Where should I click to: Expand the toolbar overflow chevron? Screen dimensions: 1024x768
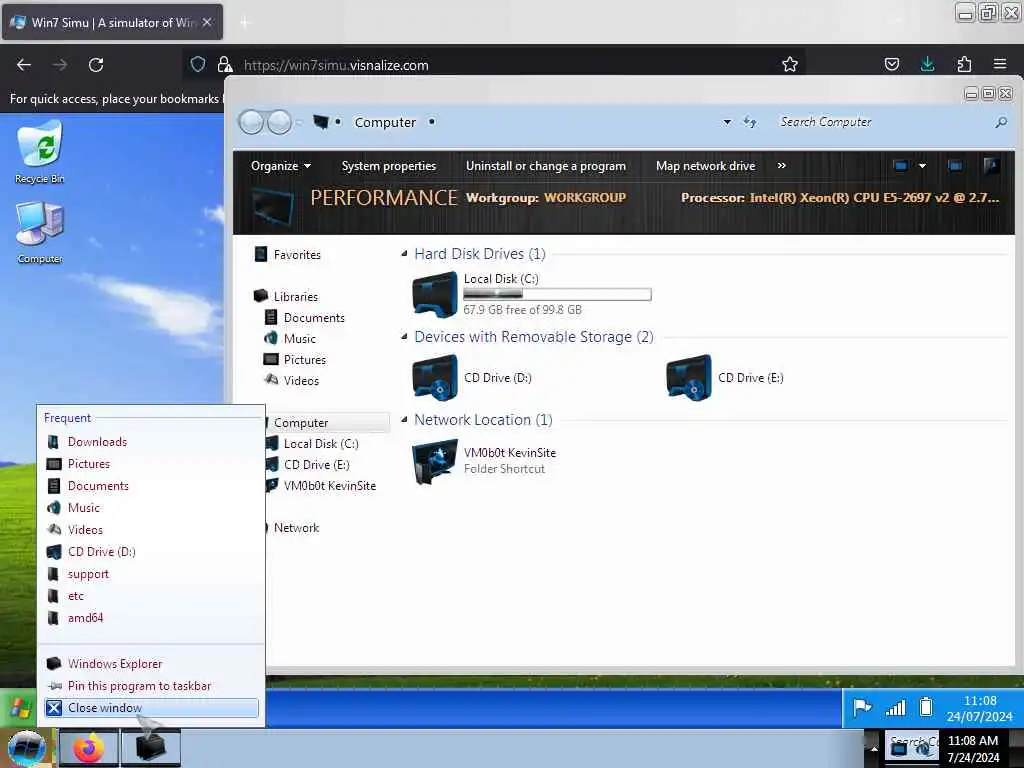[782, 166]
